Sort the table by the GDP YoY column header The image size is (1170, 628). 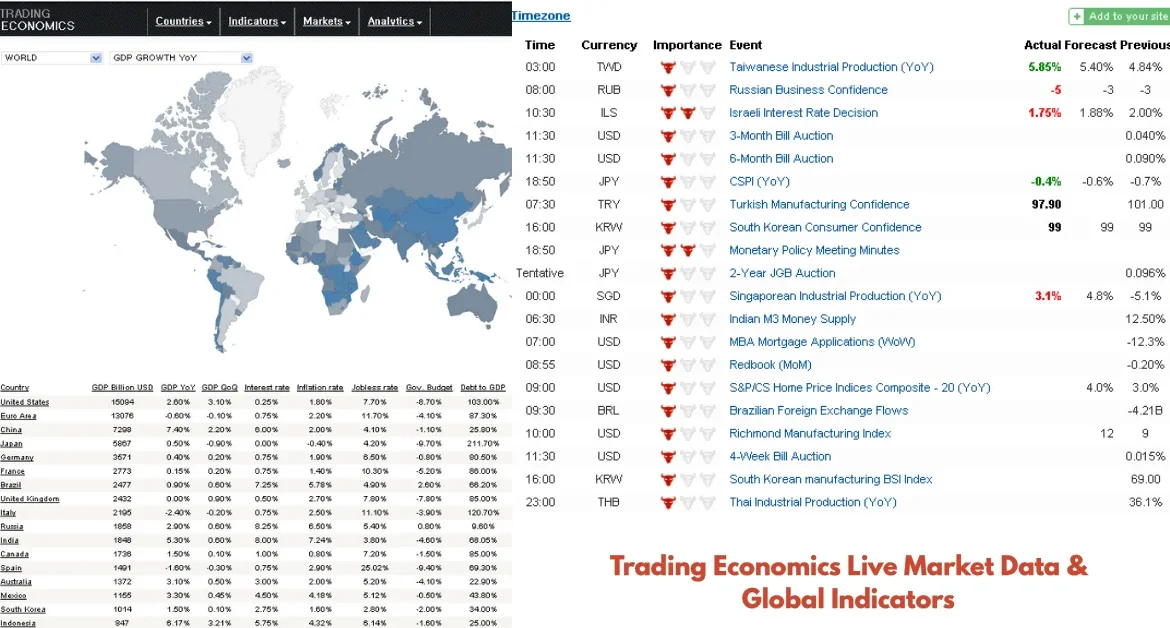click(177, 388)
